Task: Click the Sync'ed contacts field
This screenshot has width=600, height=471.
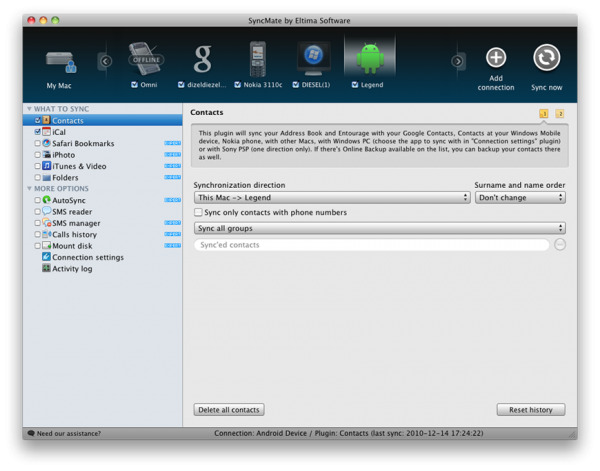Action: [x=371, y=245]
